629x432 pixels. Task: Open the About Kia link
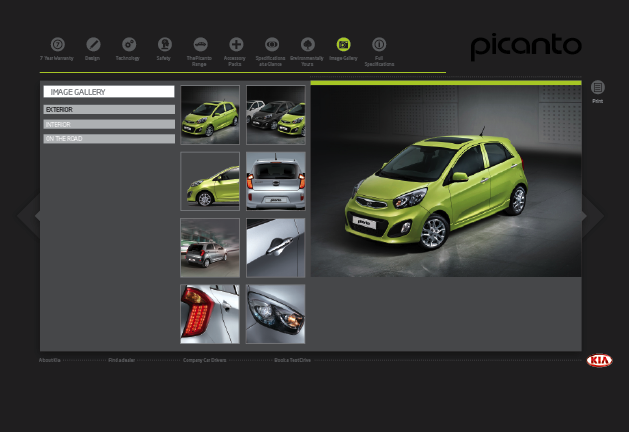click(x=50, y=360)
